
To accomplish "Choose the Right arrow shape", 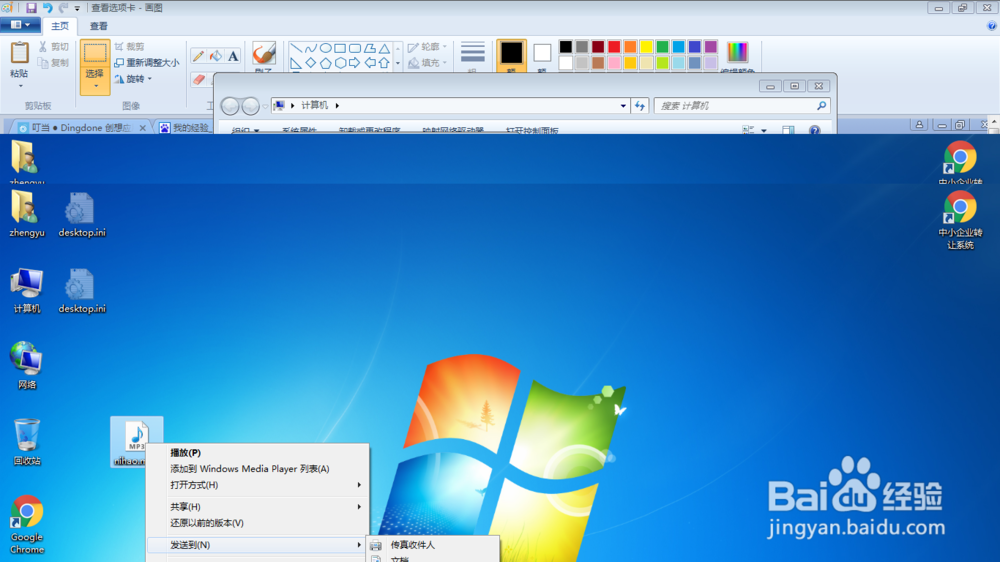I will coord(355,63).
